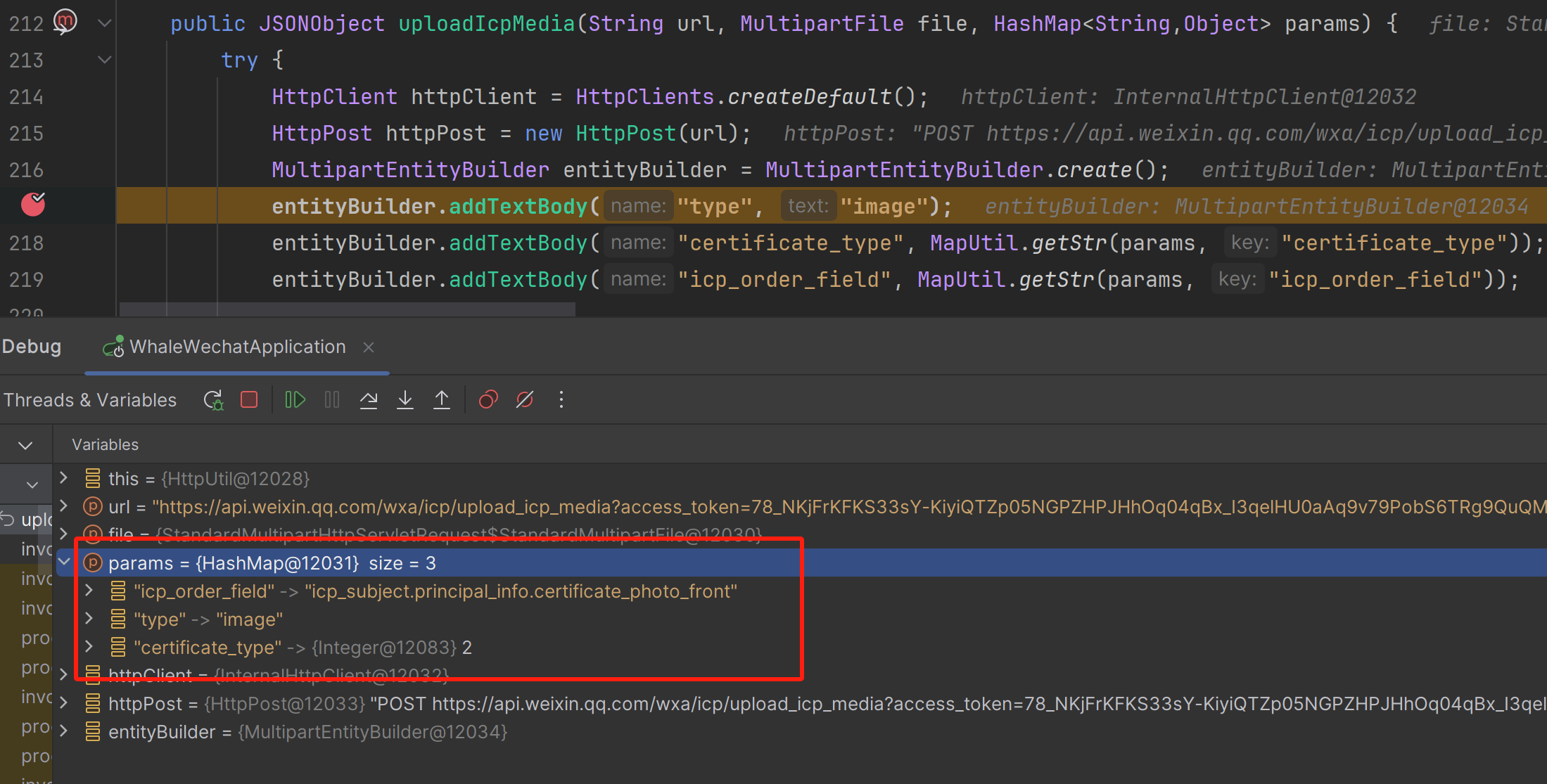Fold the try block at line 213
This screenshot has height=784, width=1547.
(104, 60)
